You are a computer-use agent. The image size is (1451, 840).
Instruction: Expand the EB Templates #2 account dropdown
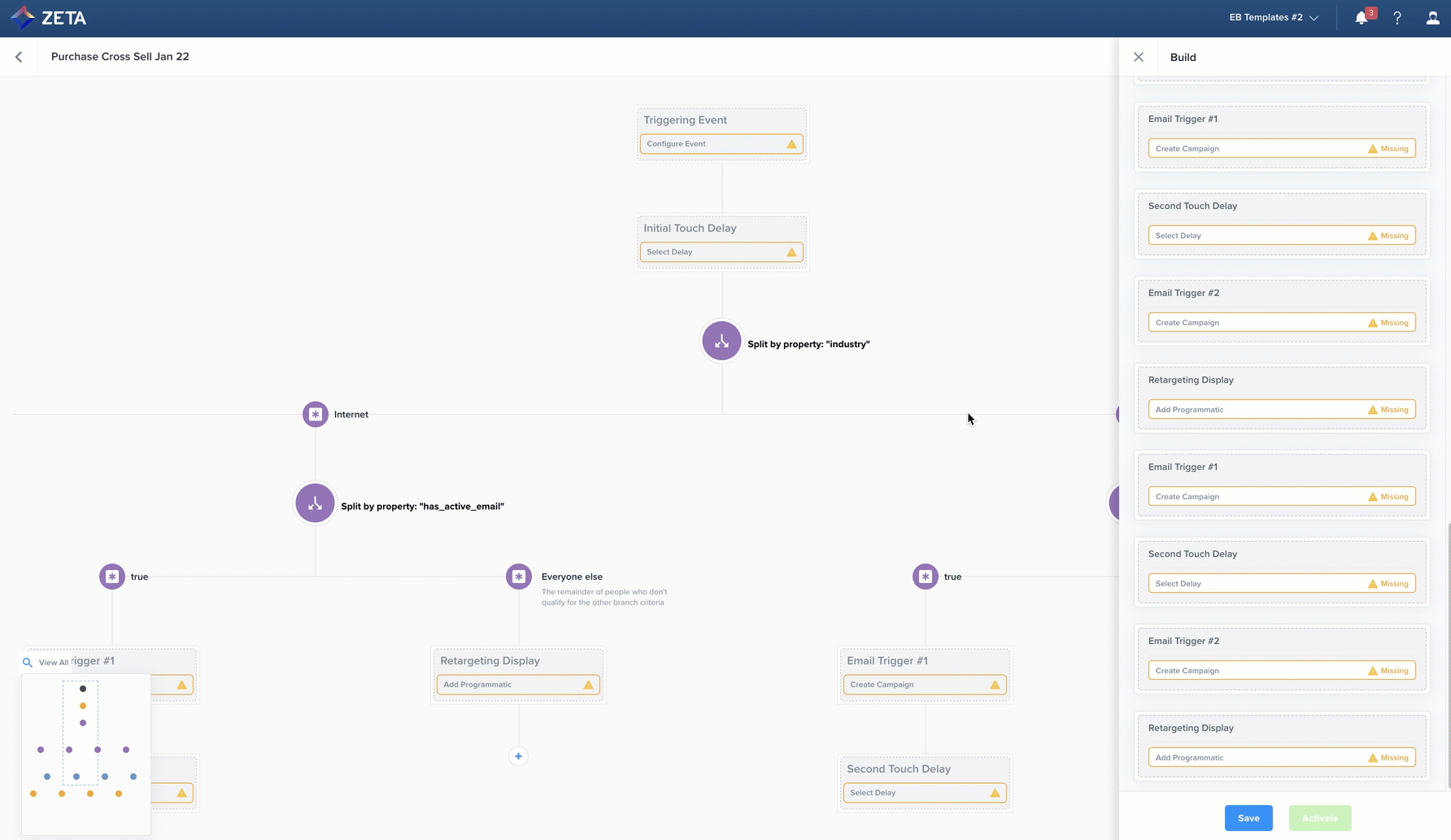(1273, 17)
